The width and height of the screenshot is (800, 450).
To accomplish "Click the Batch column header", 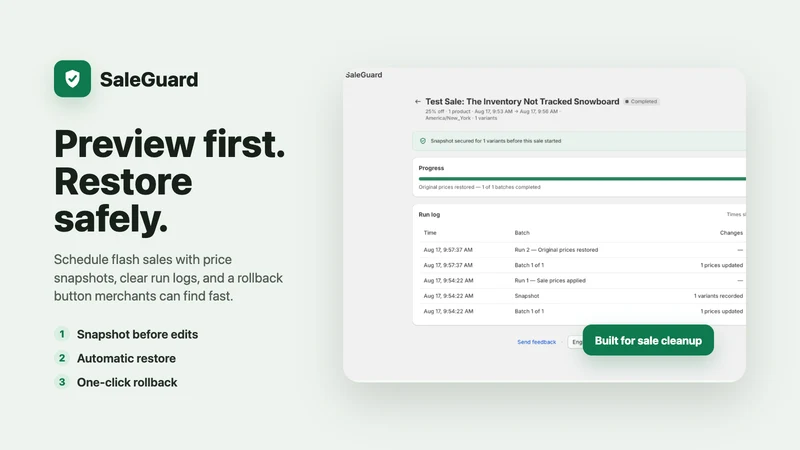I will [522, 233].
